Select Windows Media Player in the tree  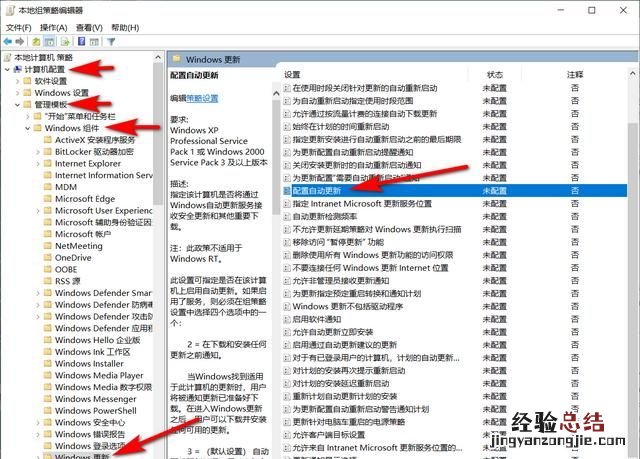(x=99, y=375)
